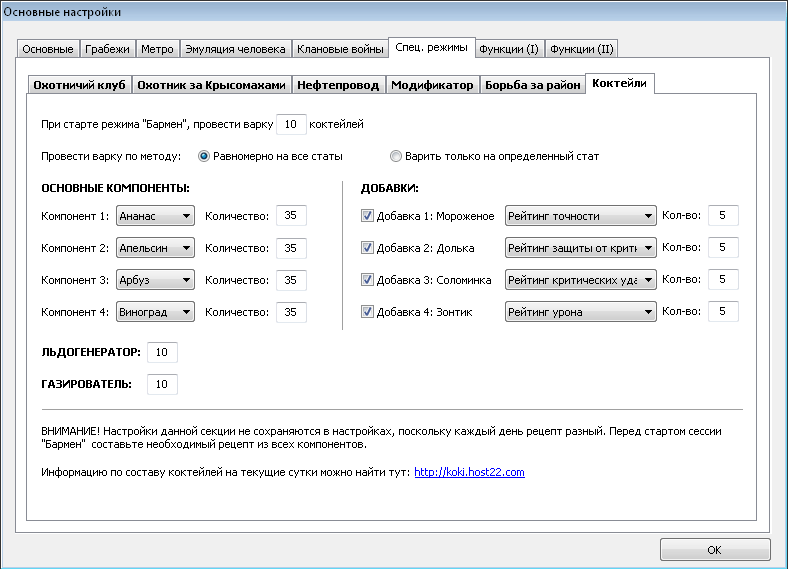Click Кол-во field for Добавка 1
The height and width of the screenshot is (569, 788).
723,215
